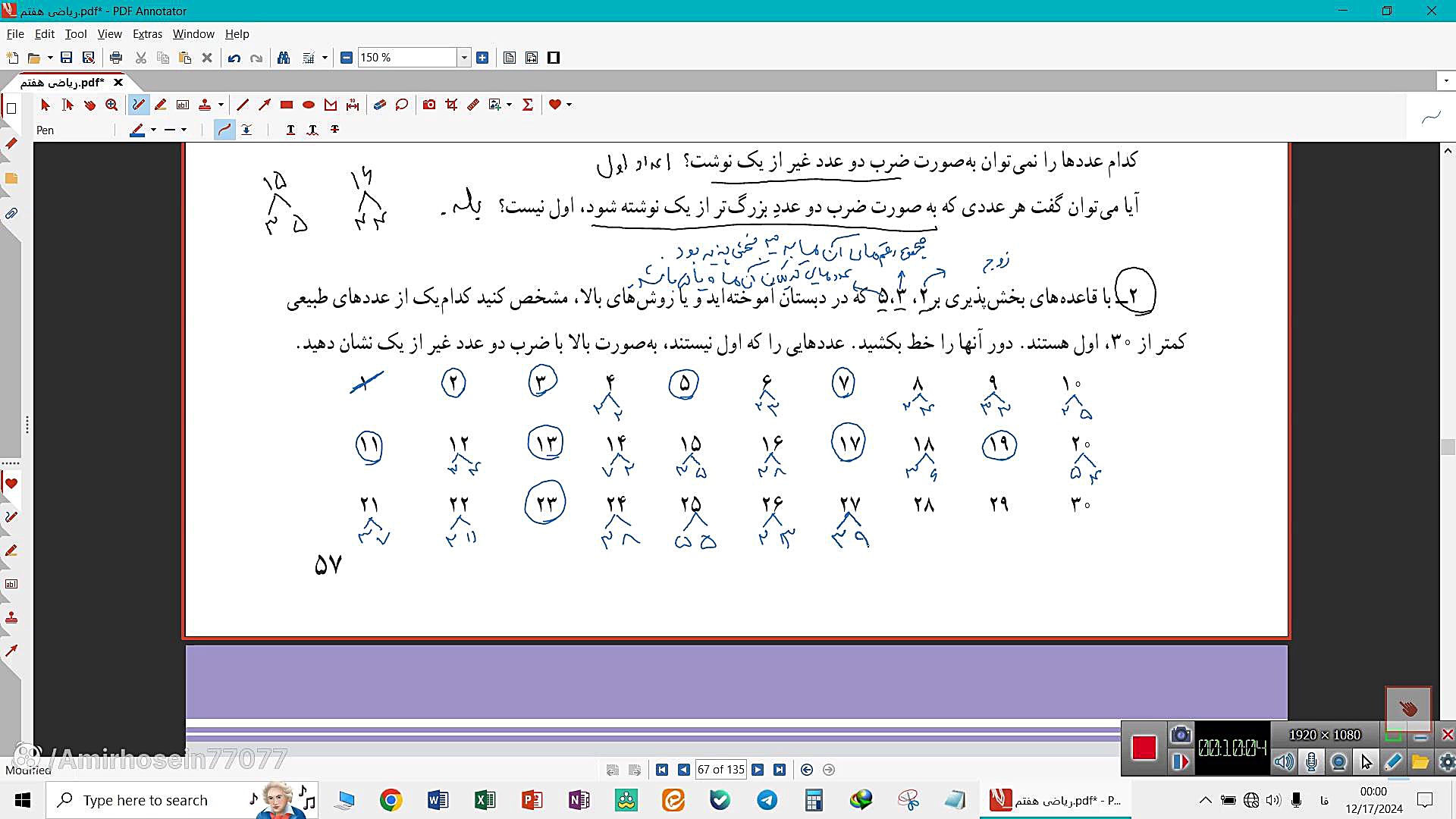The height and width of the screenshot is (819, 1456).
Task: Pick the Ellipse shape tool
Action: pos(309,105)
